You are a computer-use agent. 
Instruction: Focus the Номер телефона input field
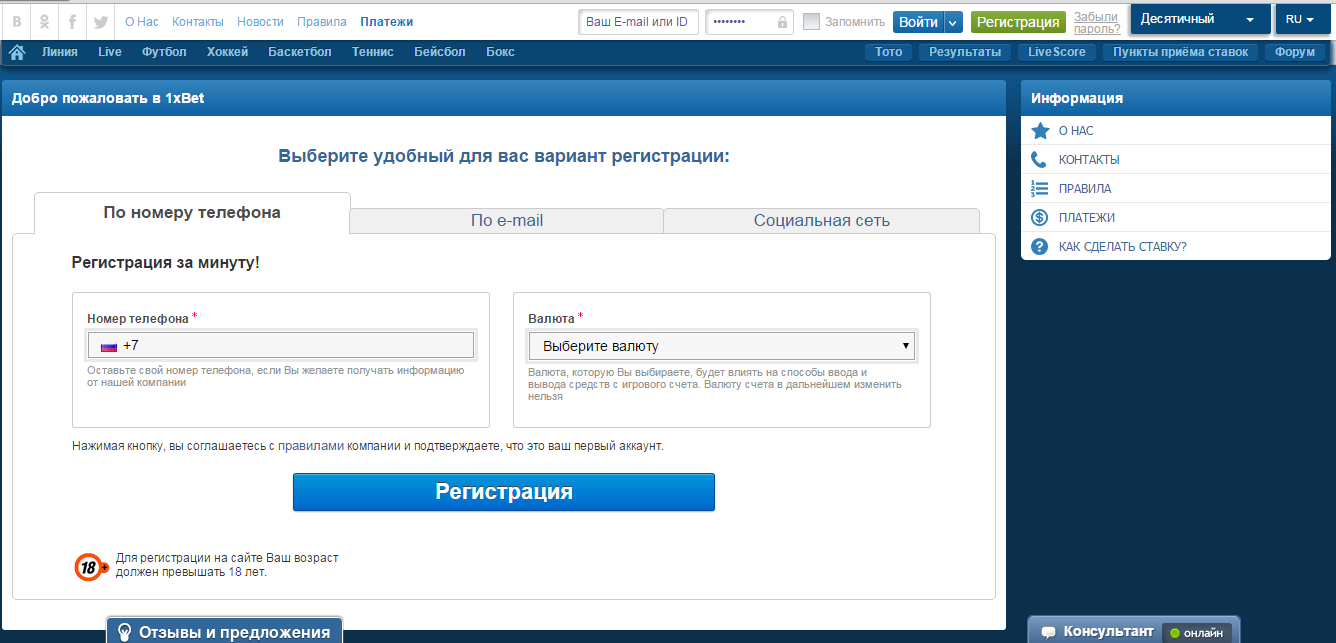point(280,345)
